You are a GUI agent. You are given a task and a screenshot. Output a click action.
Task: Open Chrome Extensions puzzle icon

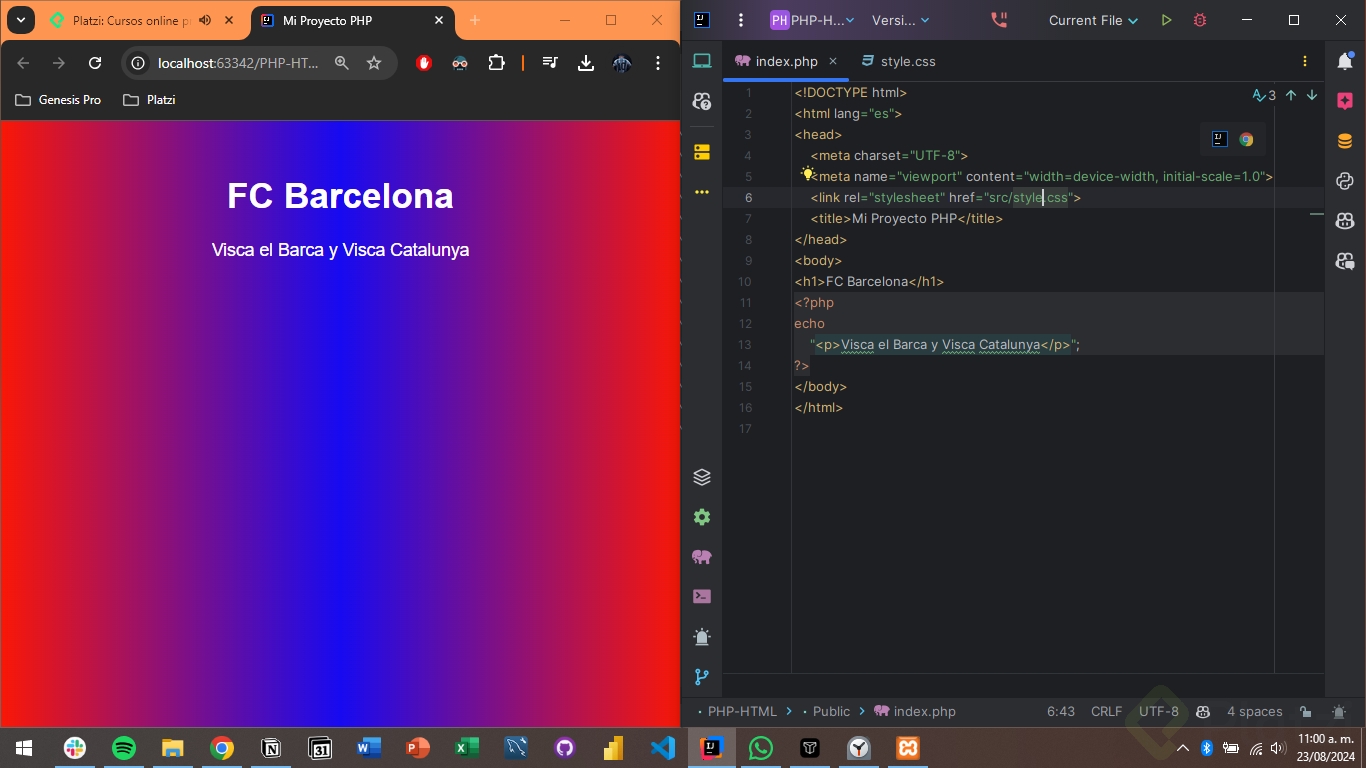pyautogui.click(x=496, y=63)
